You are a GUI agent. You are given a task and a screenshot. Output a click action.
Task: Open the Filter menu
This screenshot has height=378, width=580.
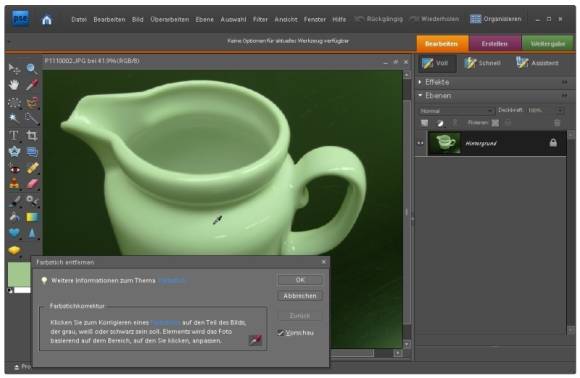pos(260,20)
